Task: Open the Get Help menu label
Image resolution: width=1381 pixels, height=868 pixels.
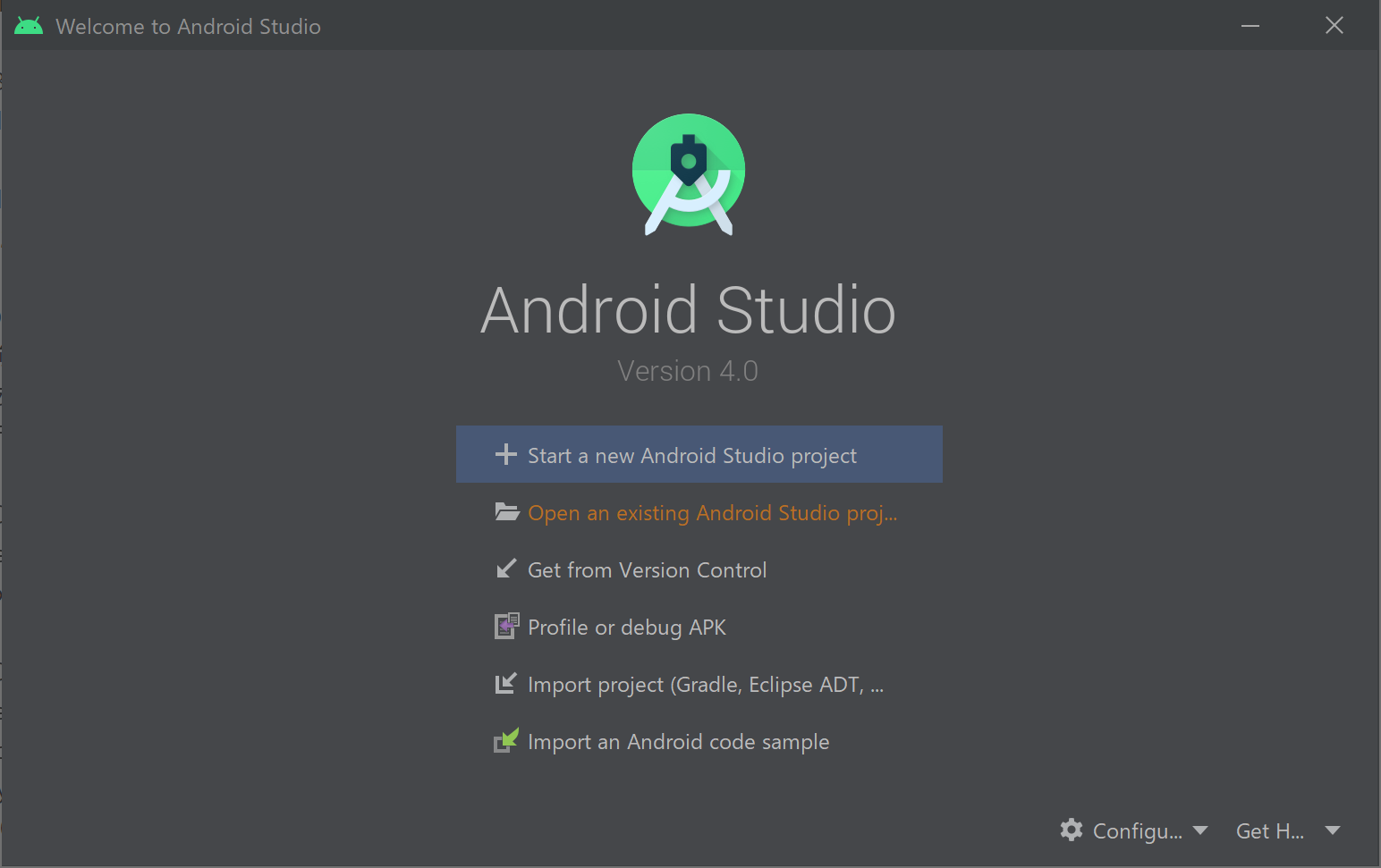Action: [x=1270, y=830]
